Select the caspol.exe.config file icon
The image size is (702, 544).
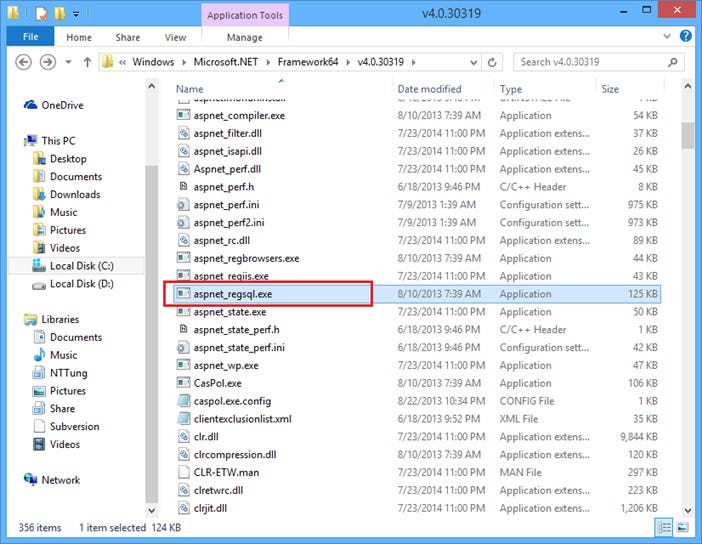(184, 401)
